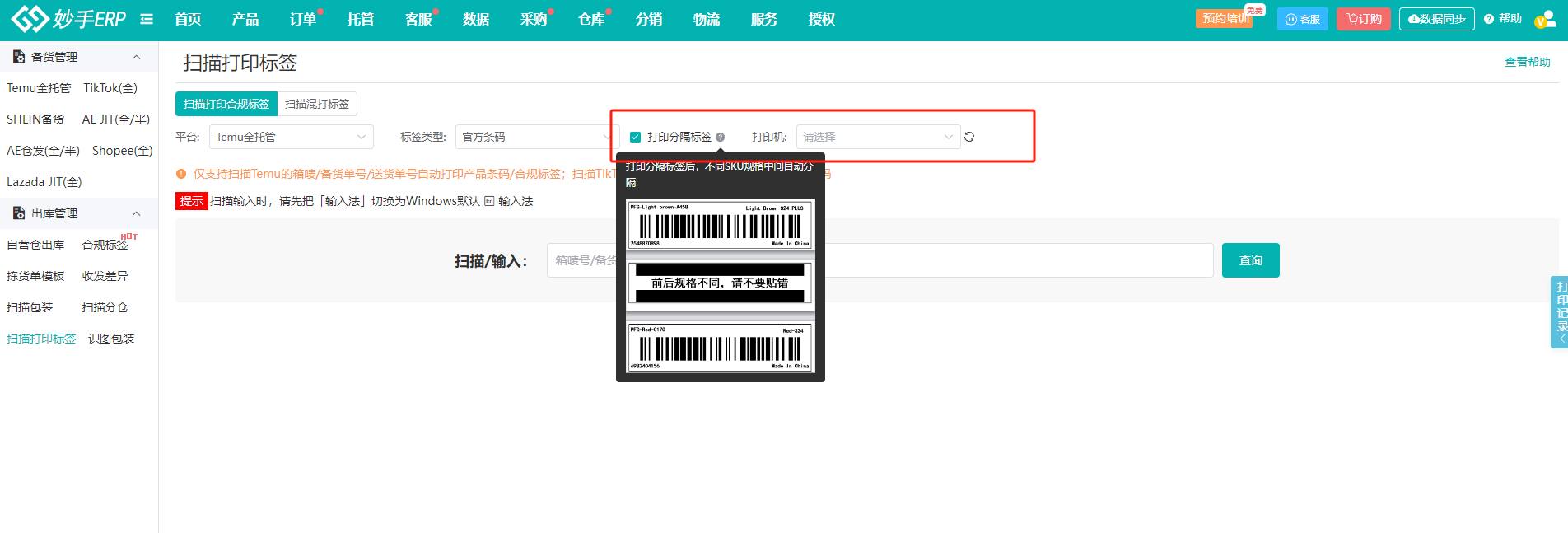The width and height of the screenshot is (1568, 533).
Task: Expand the 打印记录 side panel
Action: point(1560,312)
